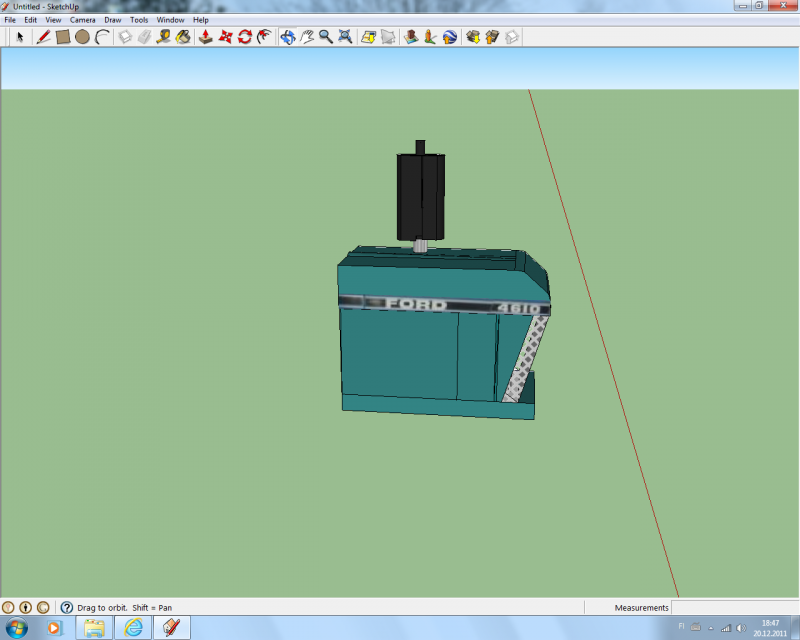Click the Share Model icon

coord(492,37)
